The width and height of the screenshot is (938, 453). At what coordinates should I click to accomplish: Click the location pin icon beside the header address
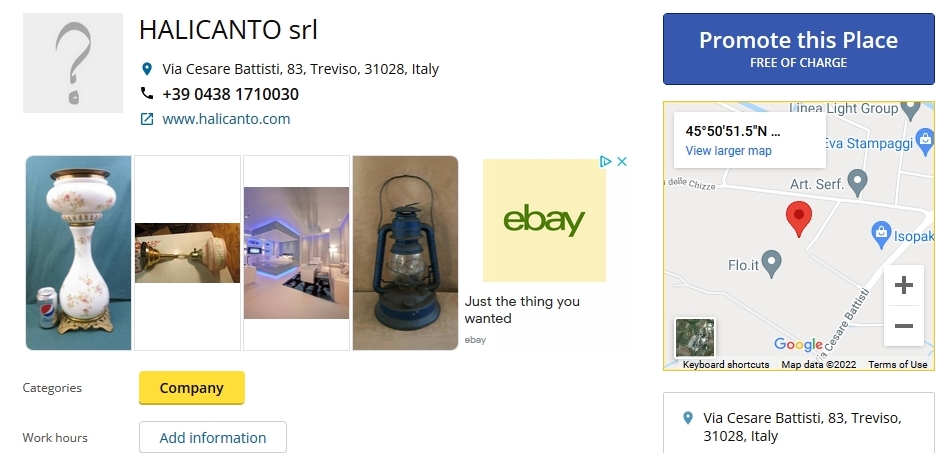point(147,69)
